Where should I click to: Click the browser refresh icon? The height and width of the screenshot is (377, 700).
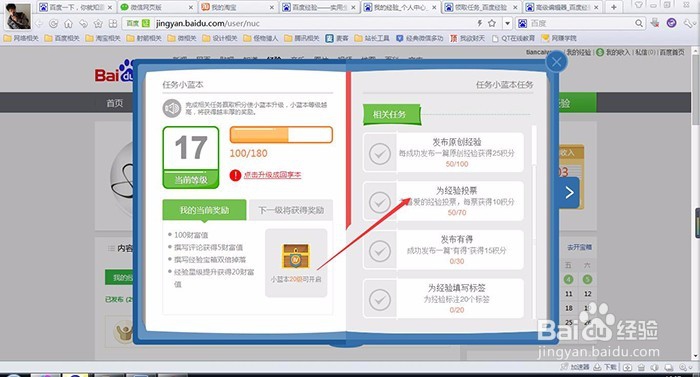tap(54, 23)
